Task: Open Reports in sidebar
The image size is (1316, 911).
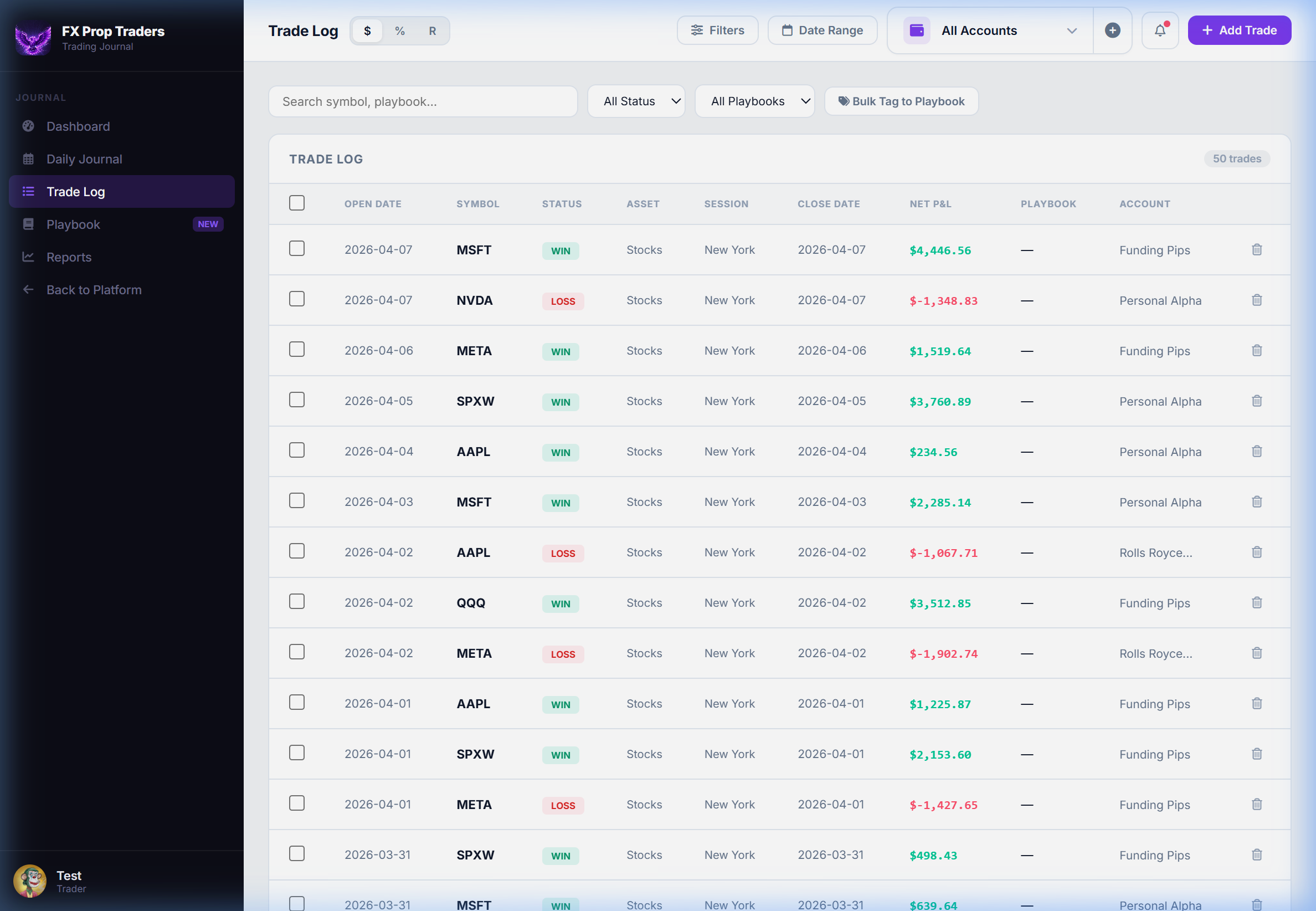Action: coord(121,257)
